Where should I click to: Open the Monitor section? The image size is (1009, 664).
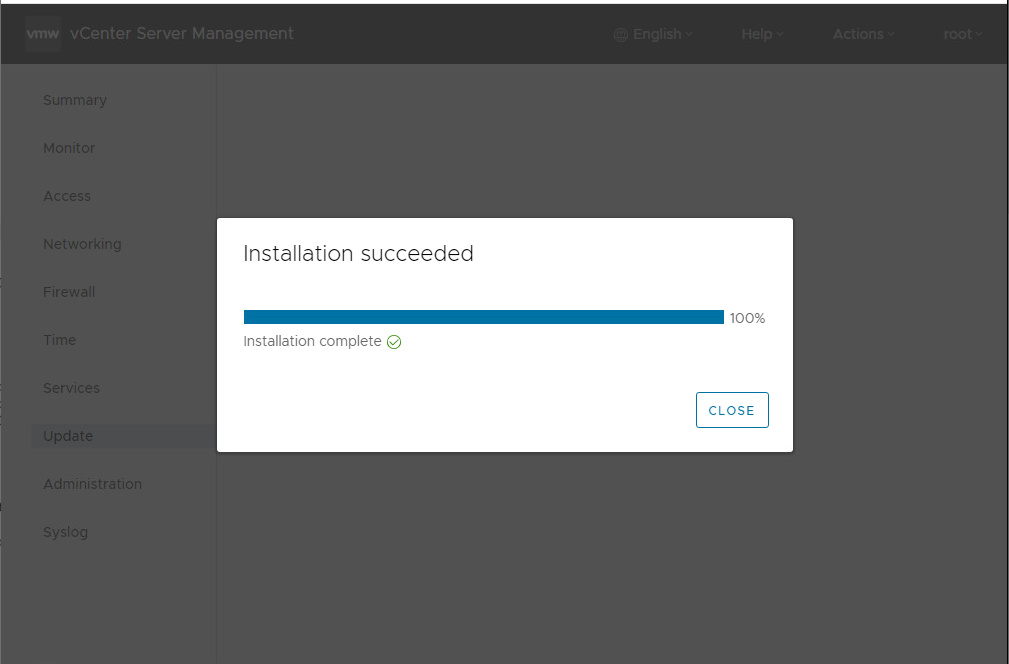pos(69,148)
